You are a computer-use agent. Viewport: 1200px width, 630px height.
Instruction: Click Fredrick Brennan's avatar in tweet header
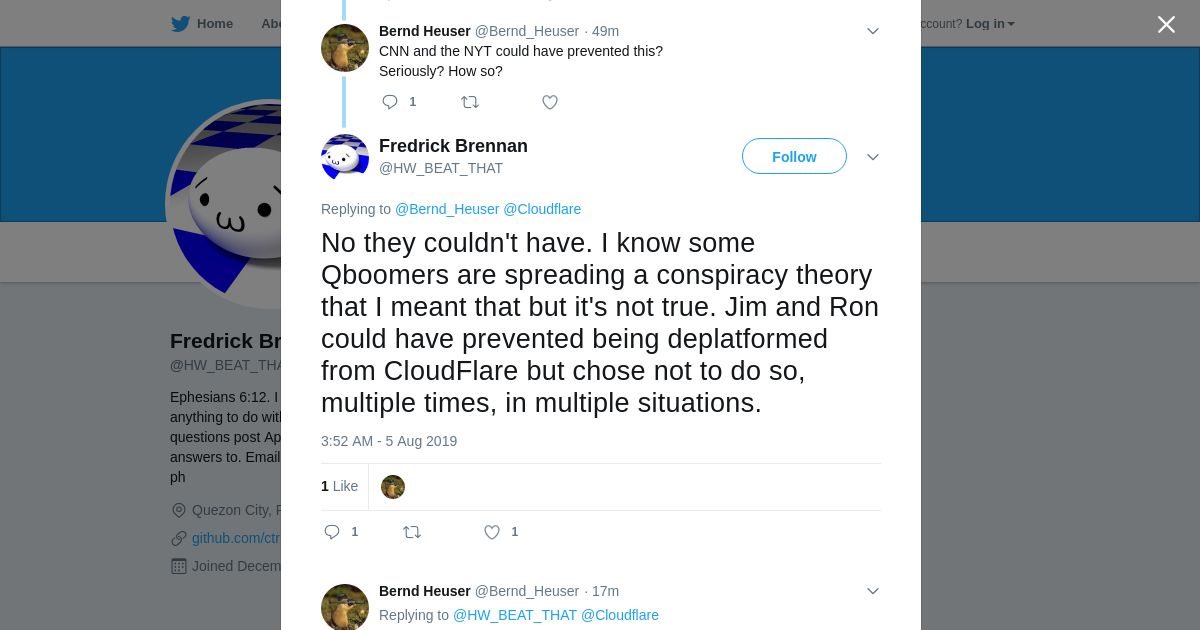[345, 158]
